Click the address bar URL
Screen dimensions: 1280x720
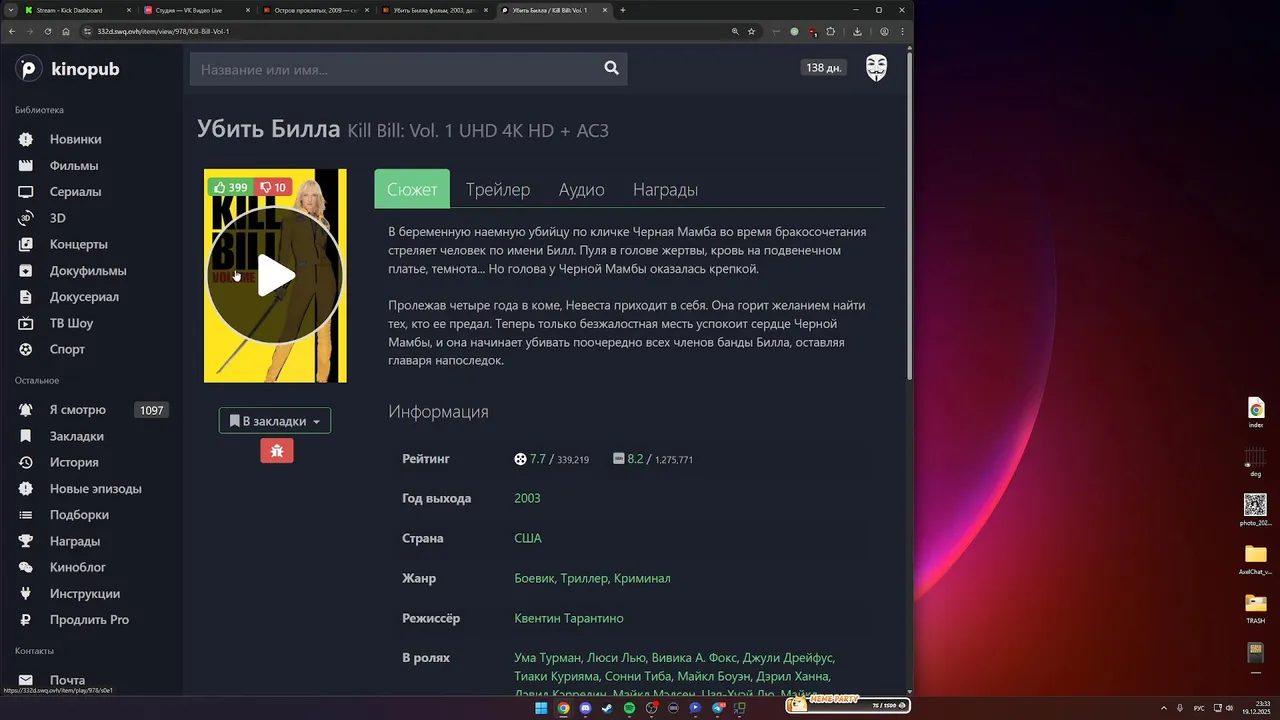pos(163,31)
